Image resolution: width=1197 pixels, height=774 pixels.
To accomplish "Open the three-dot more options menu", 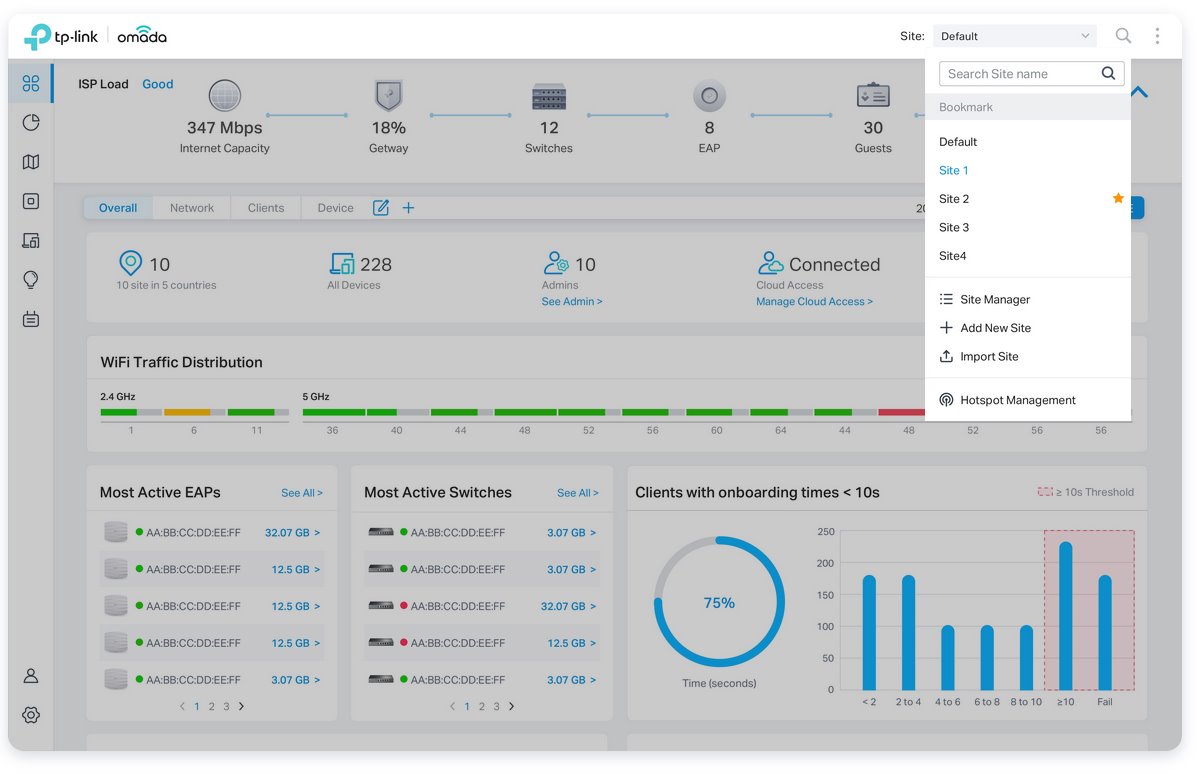I will (1157, 36).
